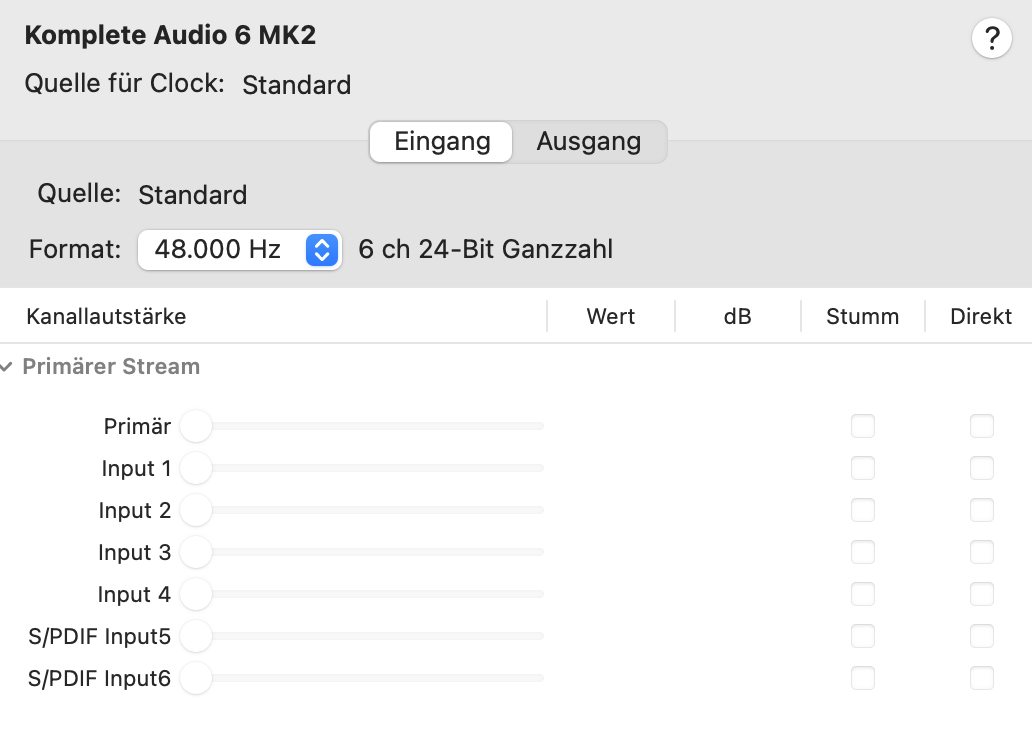The height and width of the screenshot is (744, 1032).
Task: Switch to the Ausgang tab
Action: click(x=589, y=142)
